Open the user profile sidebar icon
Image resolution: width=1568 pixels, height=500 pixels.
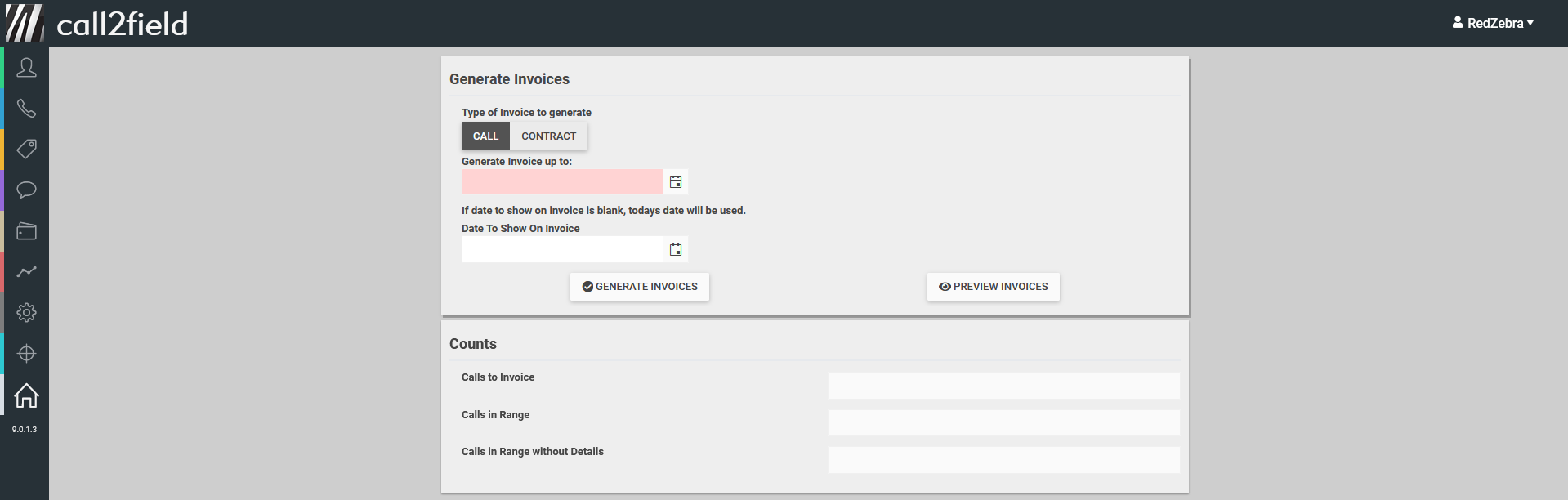[26, 68]
